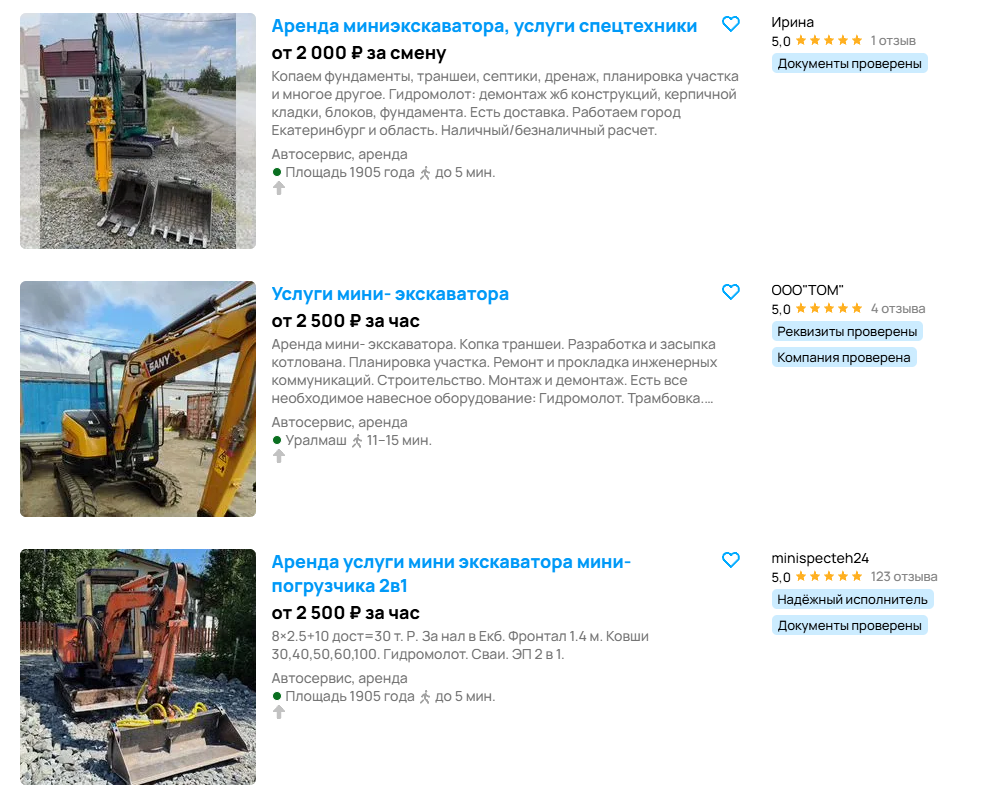The image size is (1006, 795).
Task: Favorite the Аренда миниэкскаватора listing with heart
Action: click(731, 24)
